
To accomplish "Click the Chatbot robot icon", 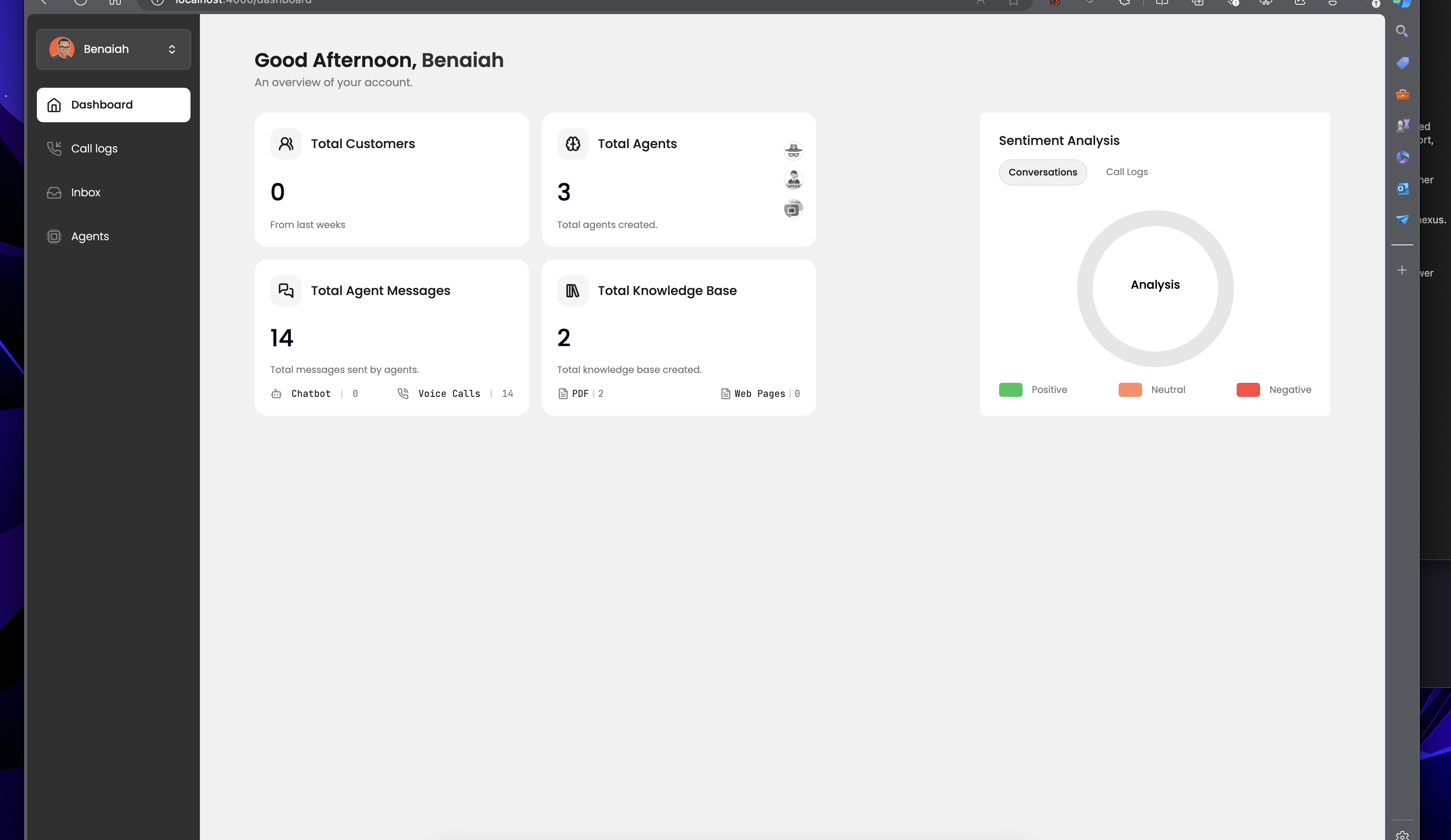I will point(276,394).
